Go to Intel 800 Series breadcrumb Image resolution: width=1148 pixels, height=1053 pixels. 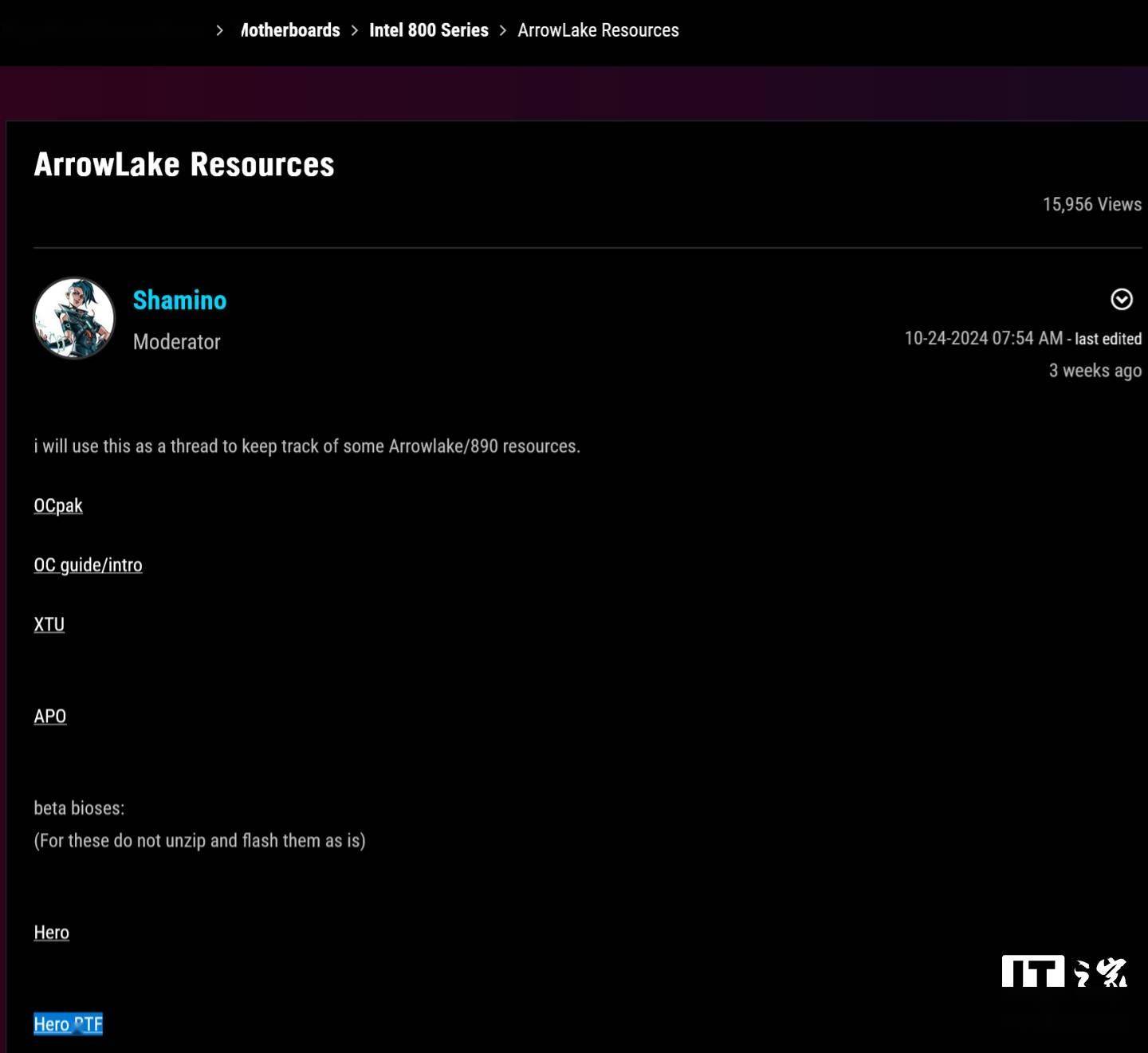(x=429, y=30)
